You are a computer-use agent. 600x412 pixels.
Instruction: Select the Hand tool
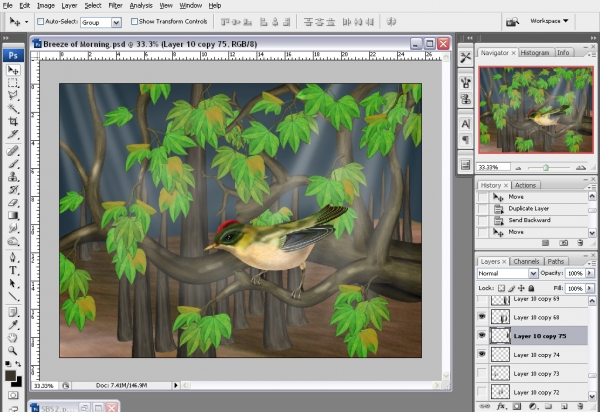pyautogui.click(x=13, y=338)
